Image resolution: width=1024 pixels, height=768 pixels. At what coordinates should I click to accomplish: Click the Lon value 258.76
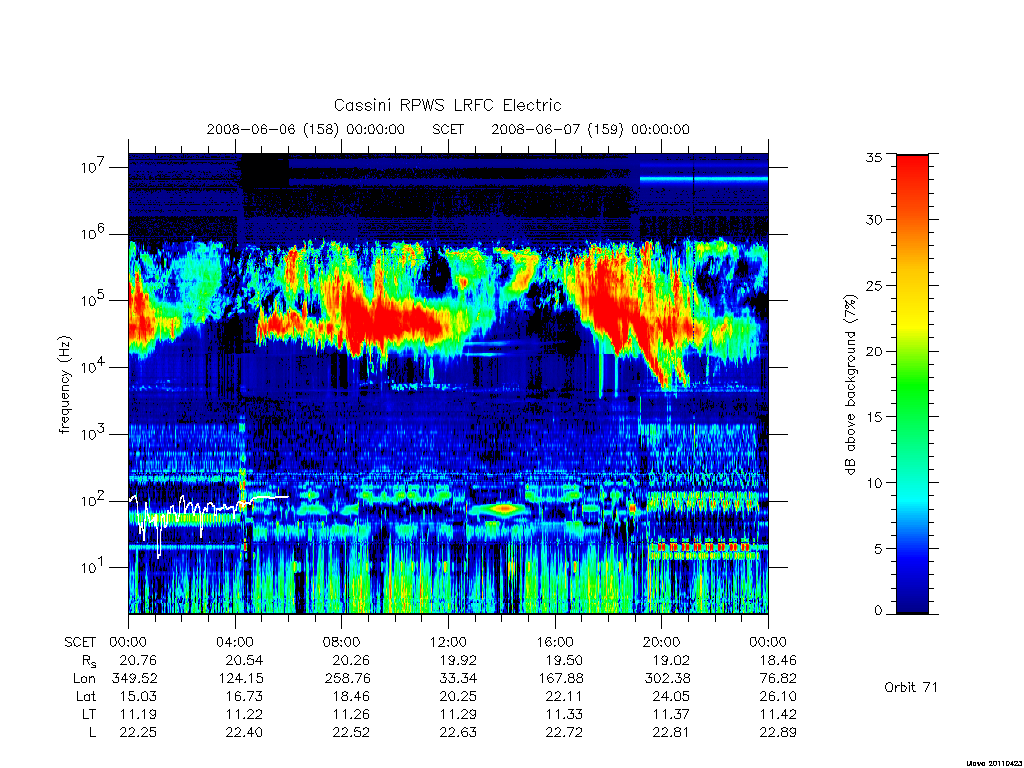click(x=347, y=679)
